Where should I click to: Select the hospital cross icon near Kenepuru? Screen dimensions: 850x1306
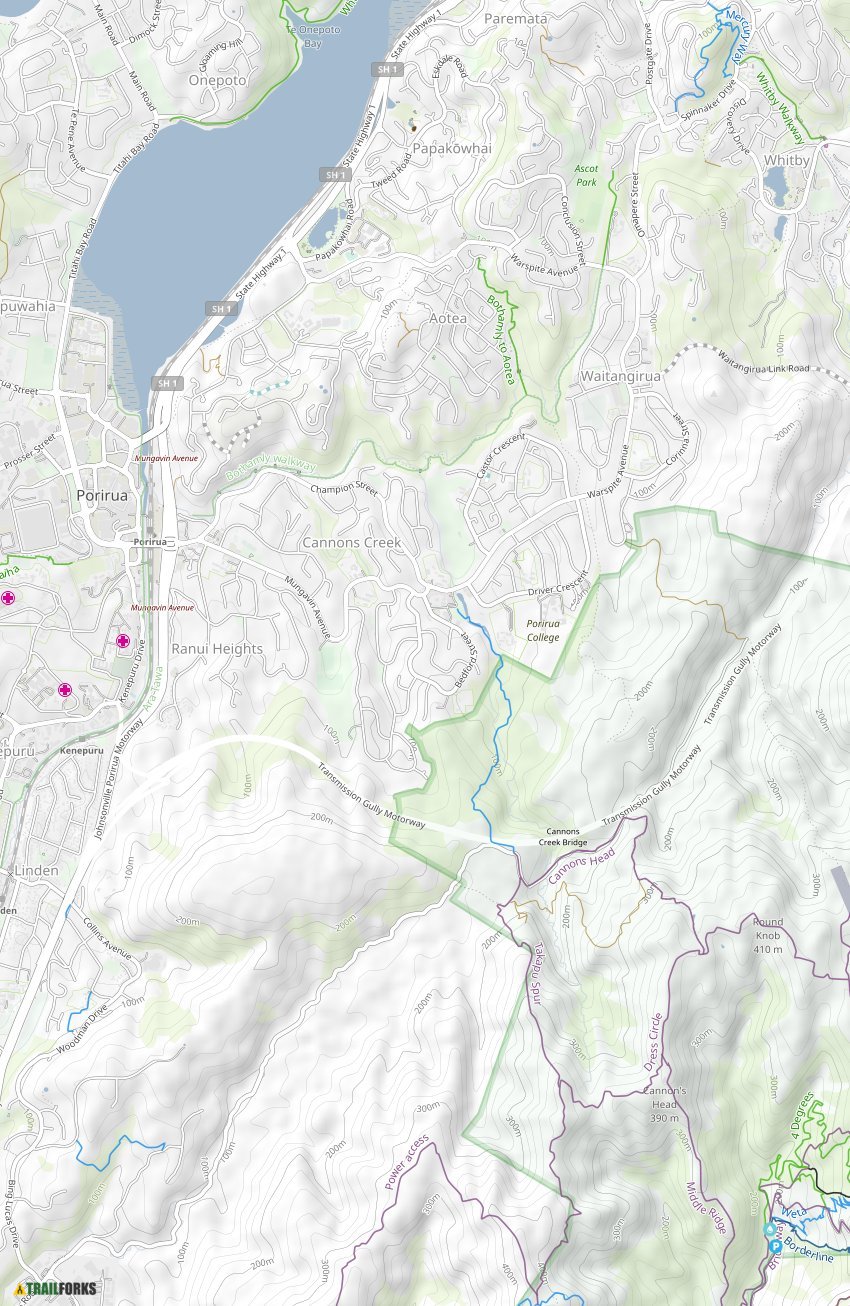pos(64,689)
